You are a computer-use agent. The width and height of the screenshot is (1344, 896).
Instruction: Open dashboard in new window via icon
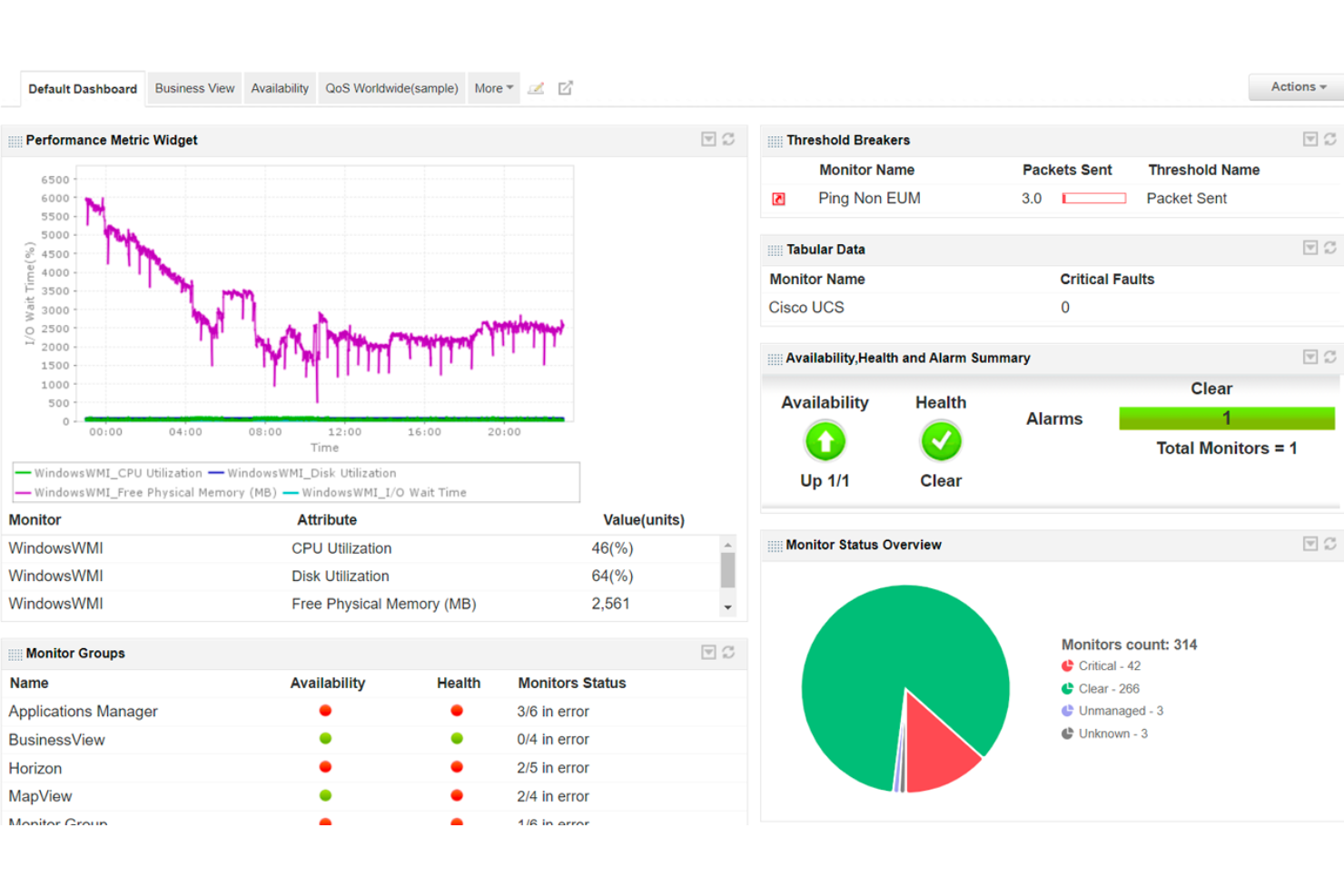click(x=565, y=88)
